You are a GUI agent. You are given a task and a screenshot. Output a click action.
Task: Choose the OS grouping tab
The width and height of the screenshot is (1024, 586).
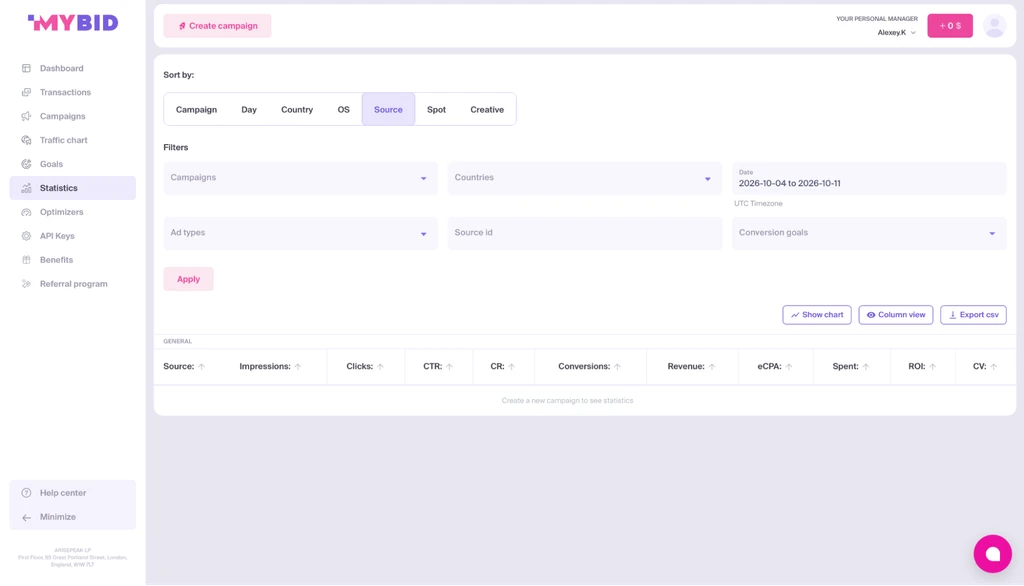(x=344, y=110)
